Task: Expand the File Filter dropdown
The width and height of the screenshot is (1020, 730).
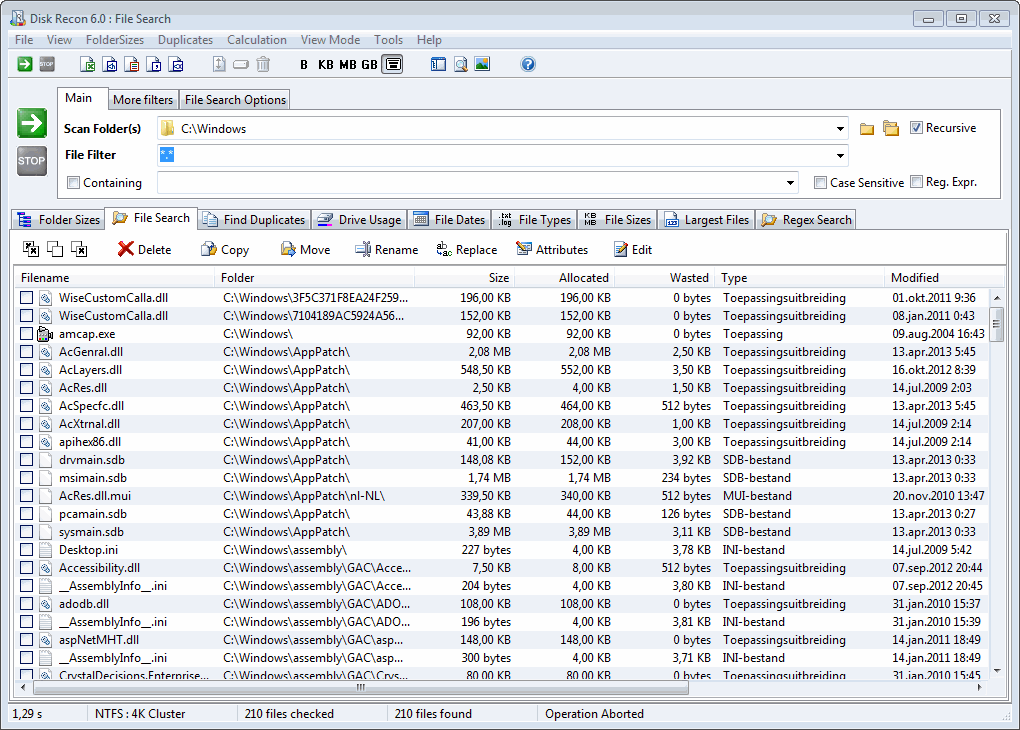Action: (840, 155)
